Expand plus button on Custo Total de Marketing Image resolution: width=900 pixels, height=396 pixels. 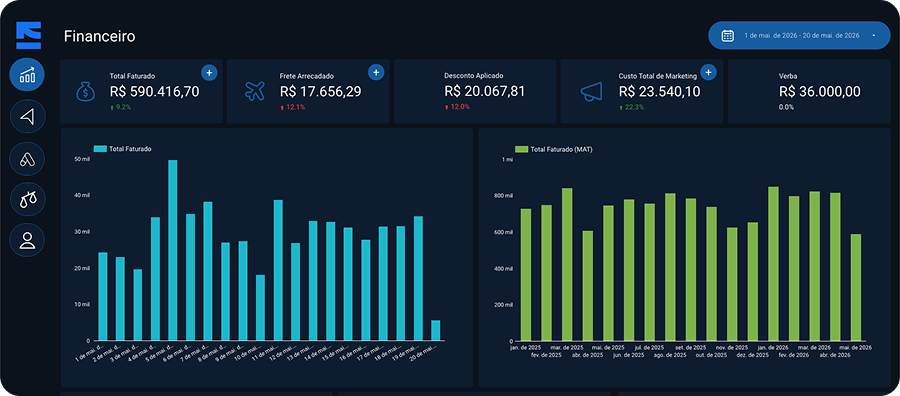click(x=708, y=72)
